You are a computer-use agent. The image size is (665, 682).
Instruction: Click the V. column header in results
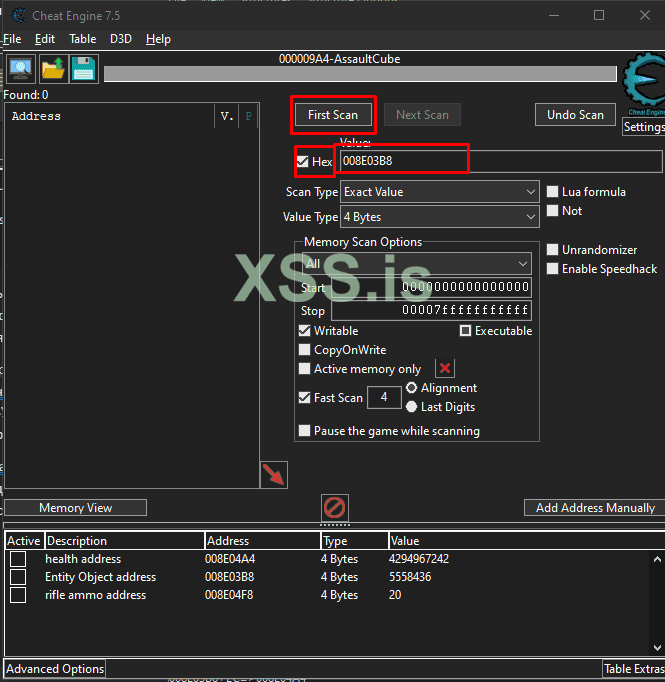227,116
